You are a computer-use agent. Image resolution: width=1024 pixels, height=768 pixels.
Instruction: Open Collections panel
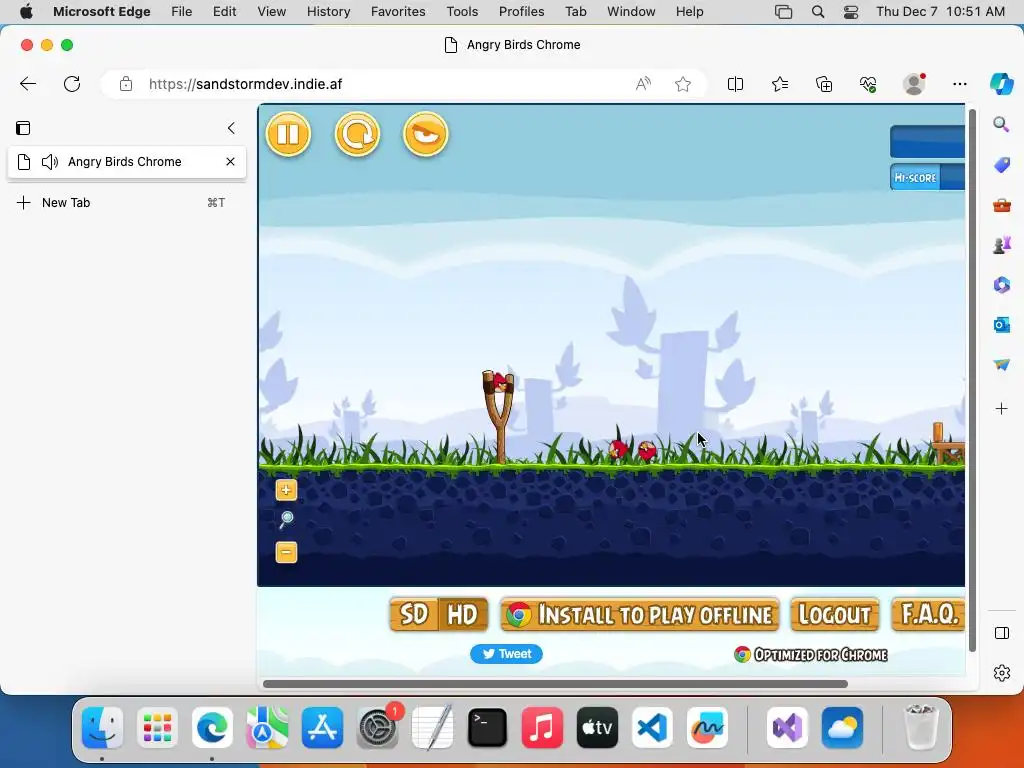[x=824, y=84]
